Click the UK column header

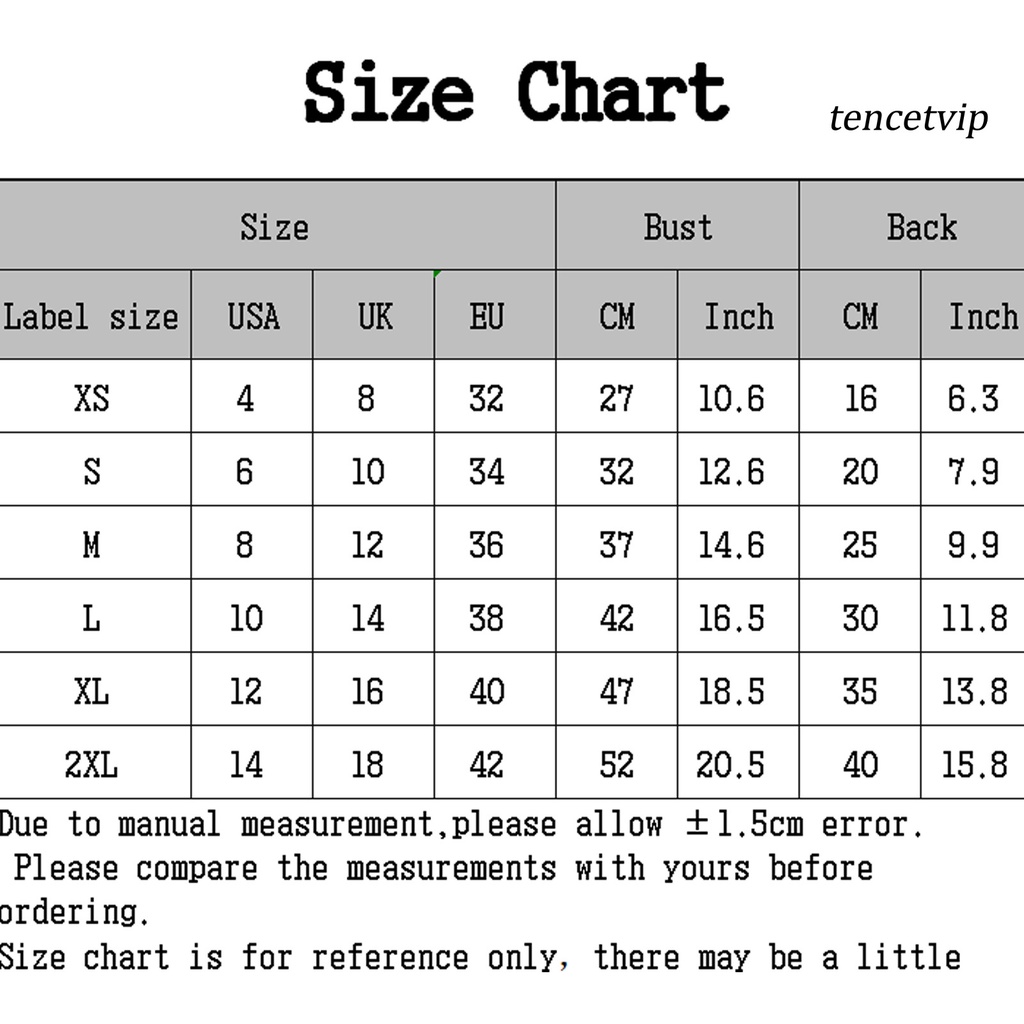click(374, 317)
